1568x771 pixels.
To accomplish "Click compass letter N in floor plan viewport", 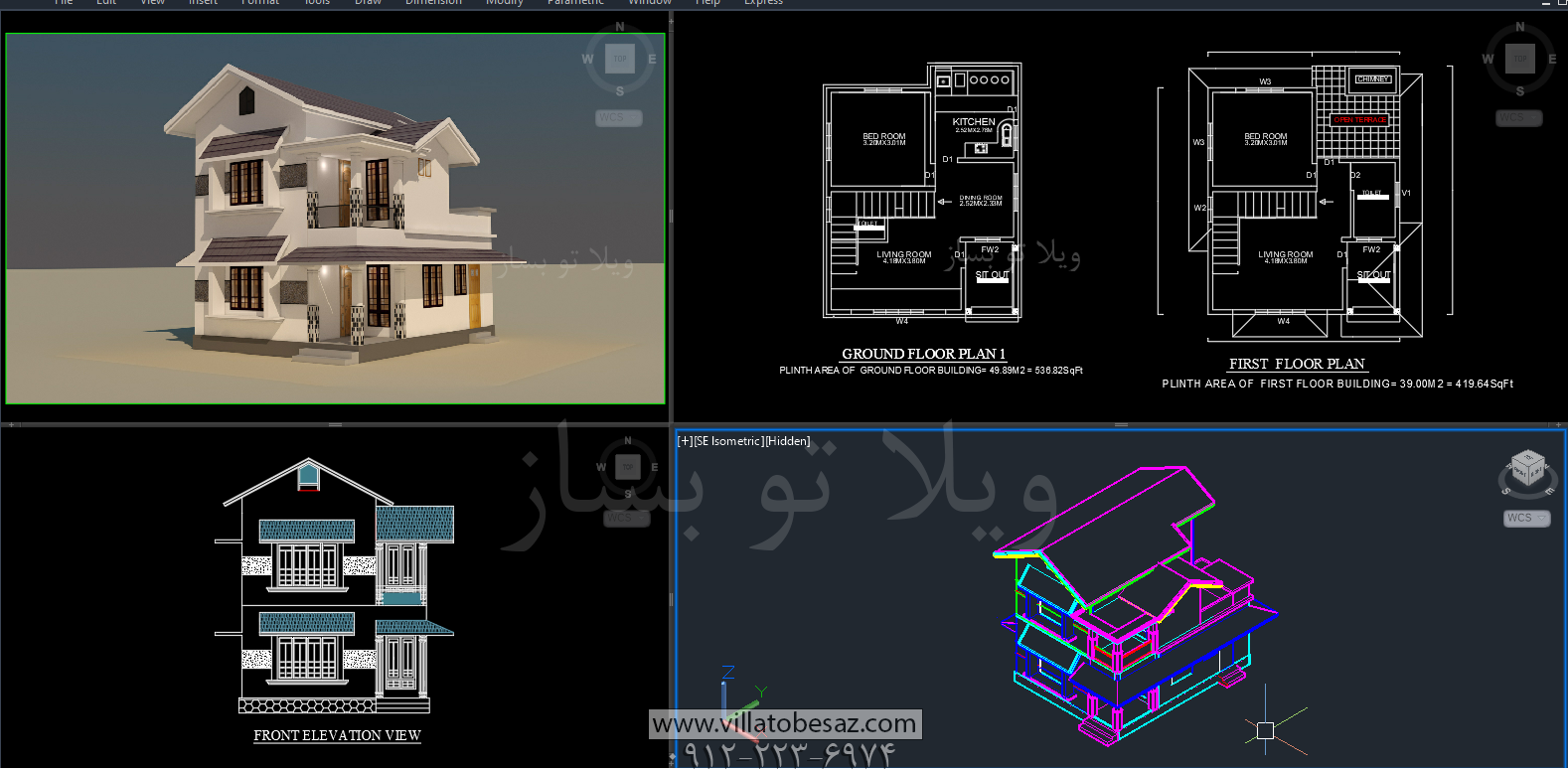I will 1519,27.
